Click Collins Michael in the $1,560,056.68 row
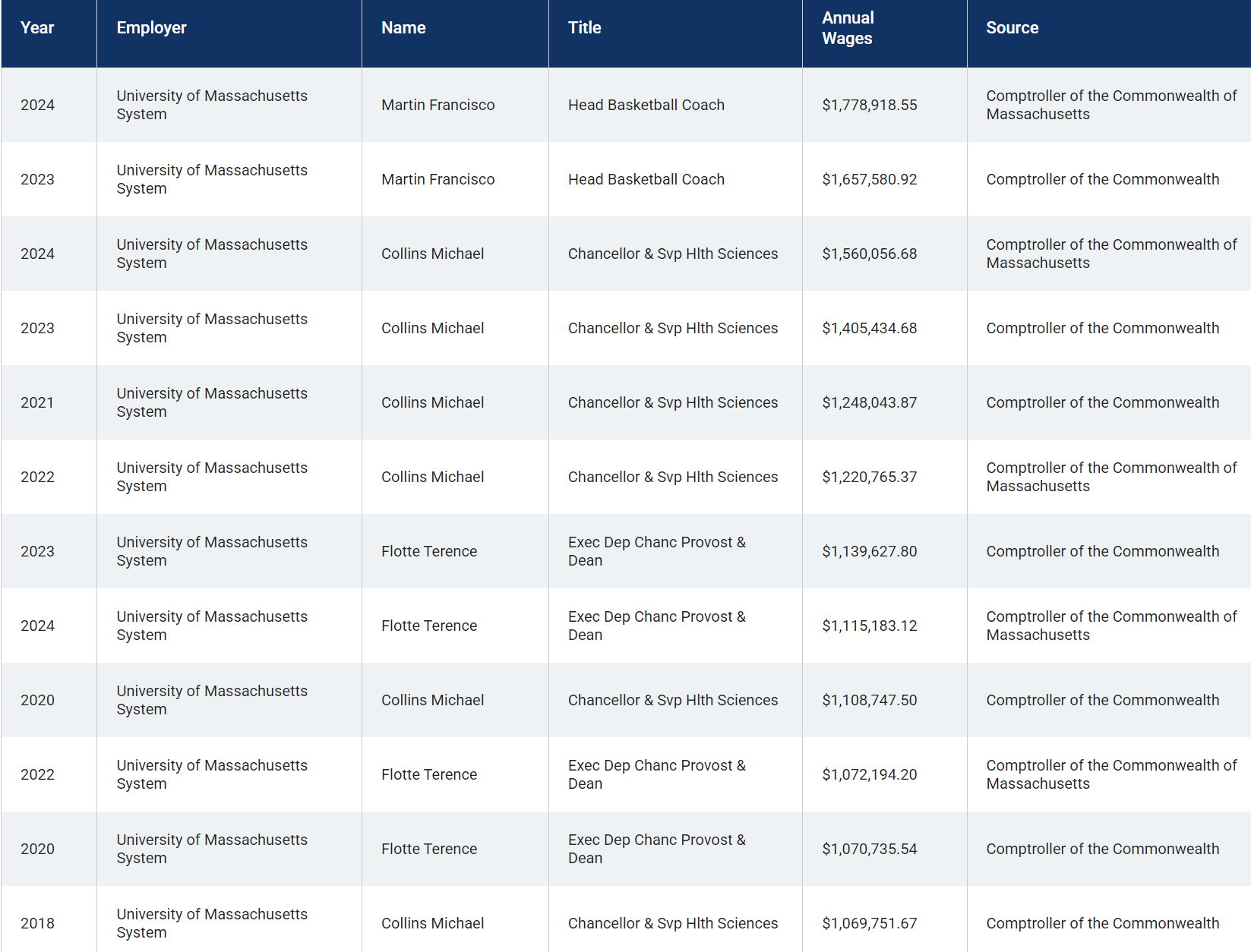 point(432,254)
